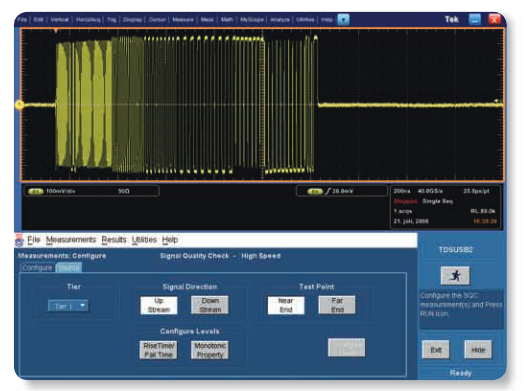The height and width of the screenshot is (391, 529).
Task: Click channel 1 ground reference marker
Action: 19,105
